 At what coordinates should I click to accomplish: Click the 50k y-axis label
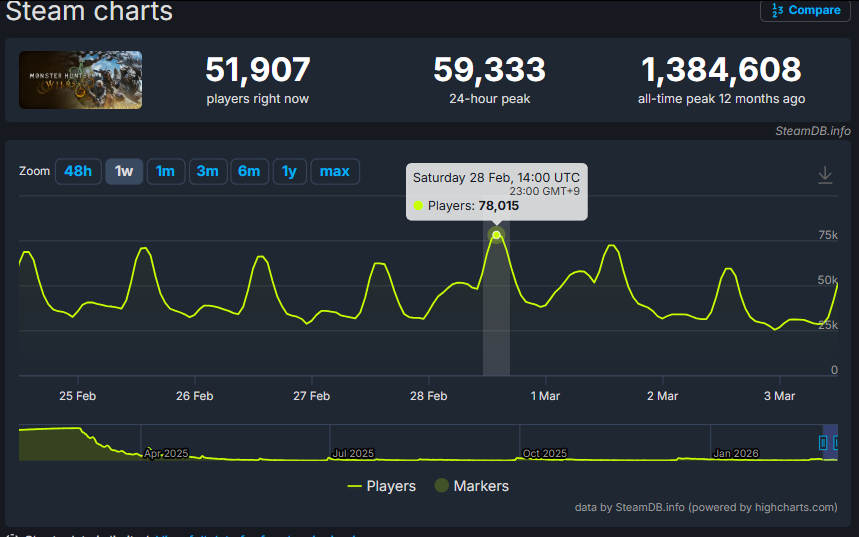tap(828, 280)
